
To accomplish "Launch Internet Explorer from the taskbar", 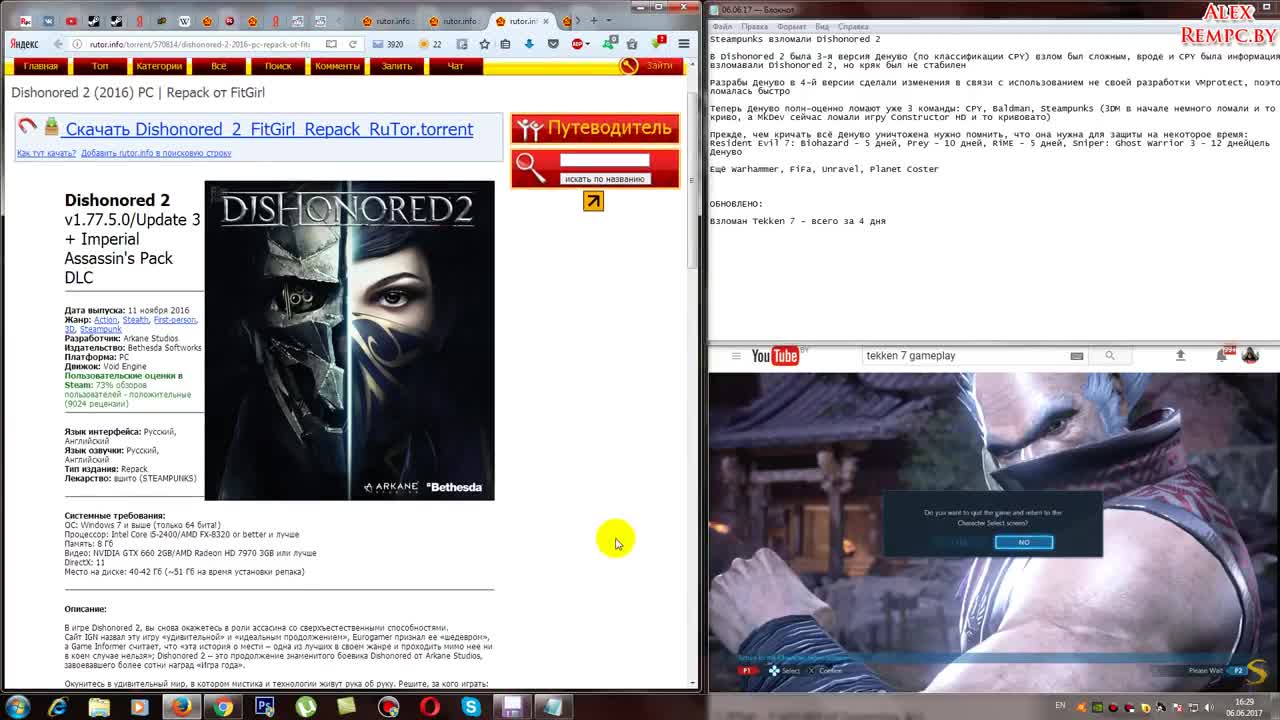I will pos(57,707).
